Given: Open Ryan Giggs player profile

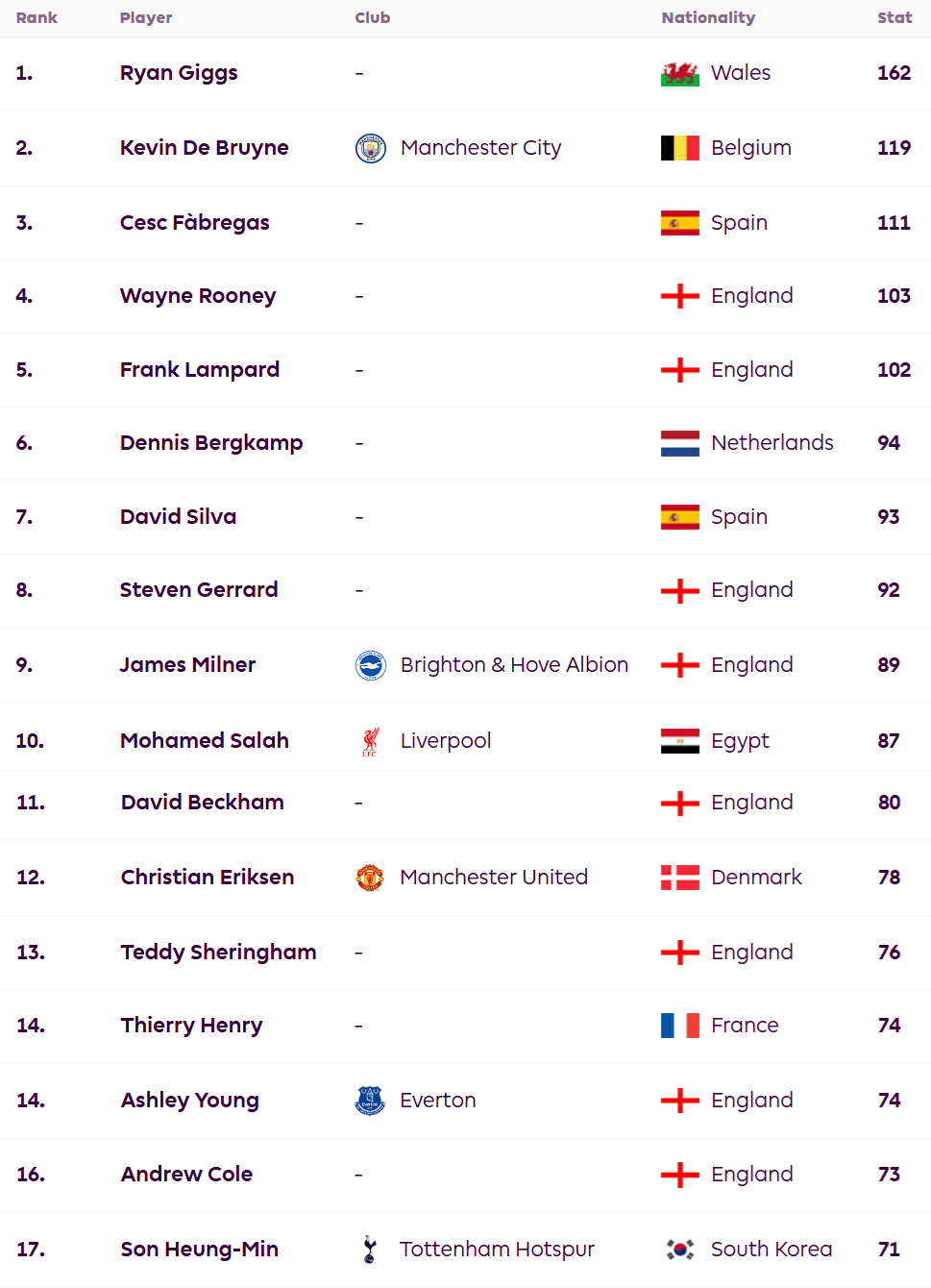Looking at the screenshot, I should point(179,73).
